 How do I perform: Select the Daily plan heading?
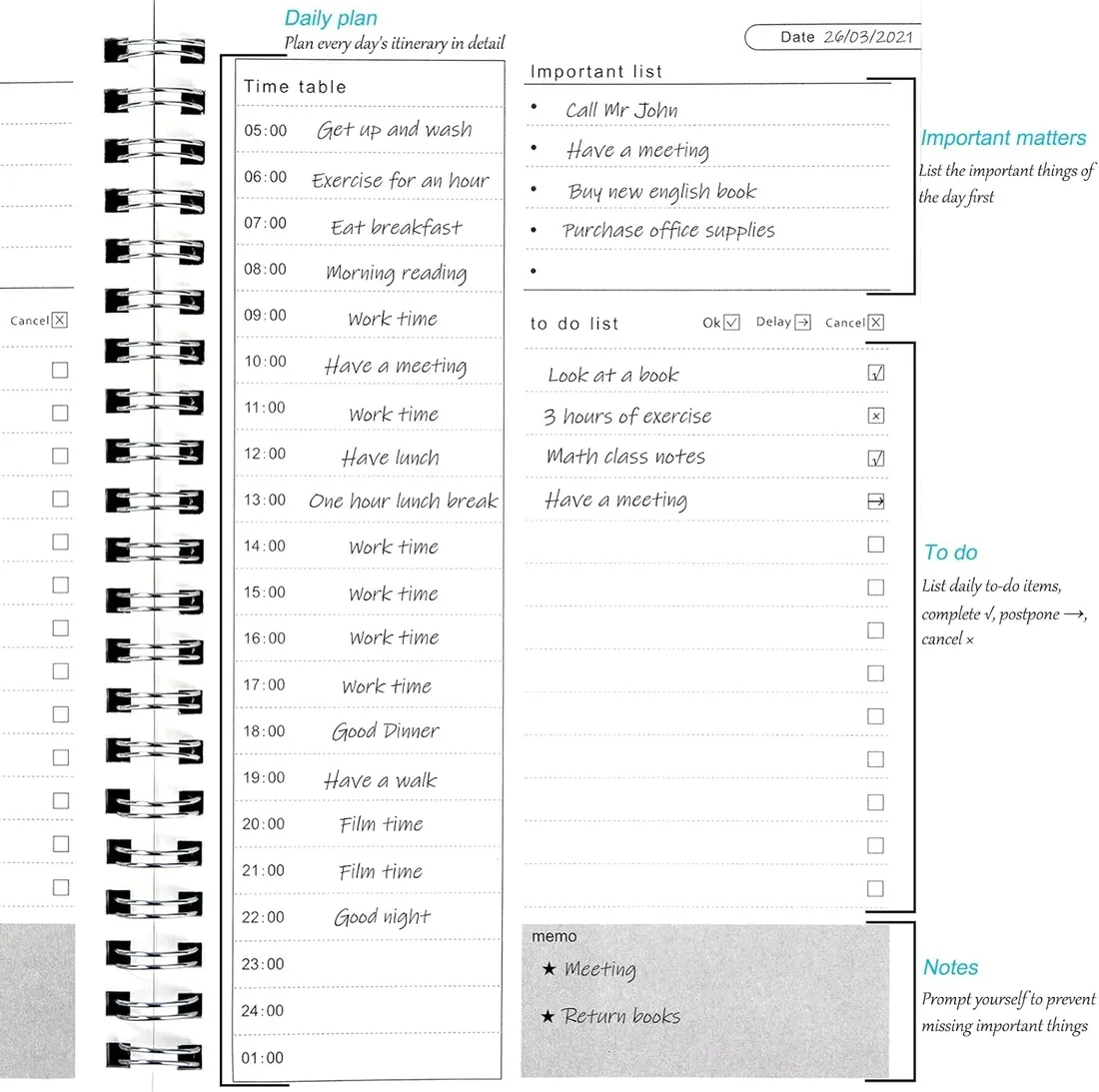(x=331, y=18)
